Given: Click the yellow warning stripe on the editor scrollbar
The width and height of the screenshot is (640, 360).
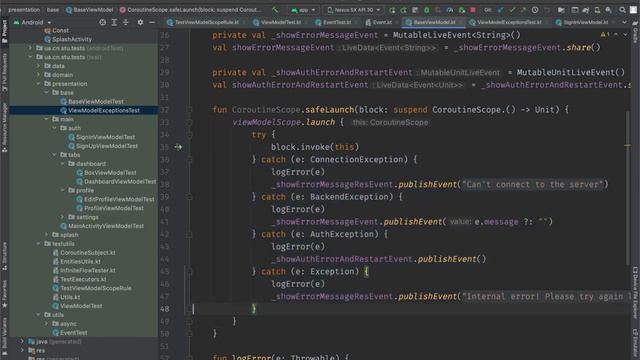Looking at the screenshot, I should (x=627, y=145).
